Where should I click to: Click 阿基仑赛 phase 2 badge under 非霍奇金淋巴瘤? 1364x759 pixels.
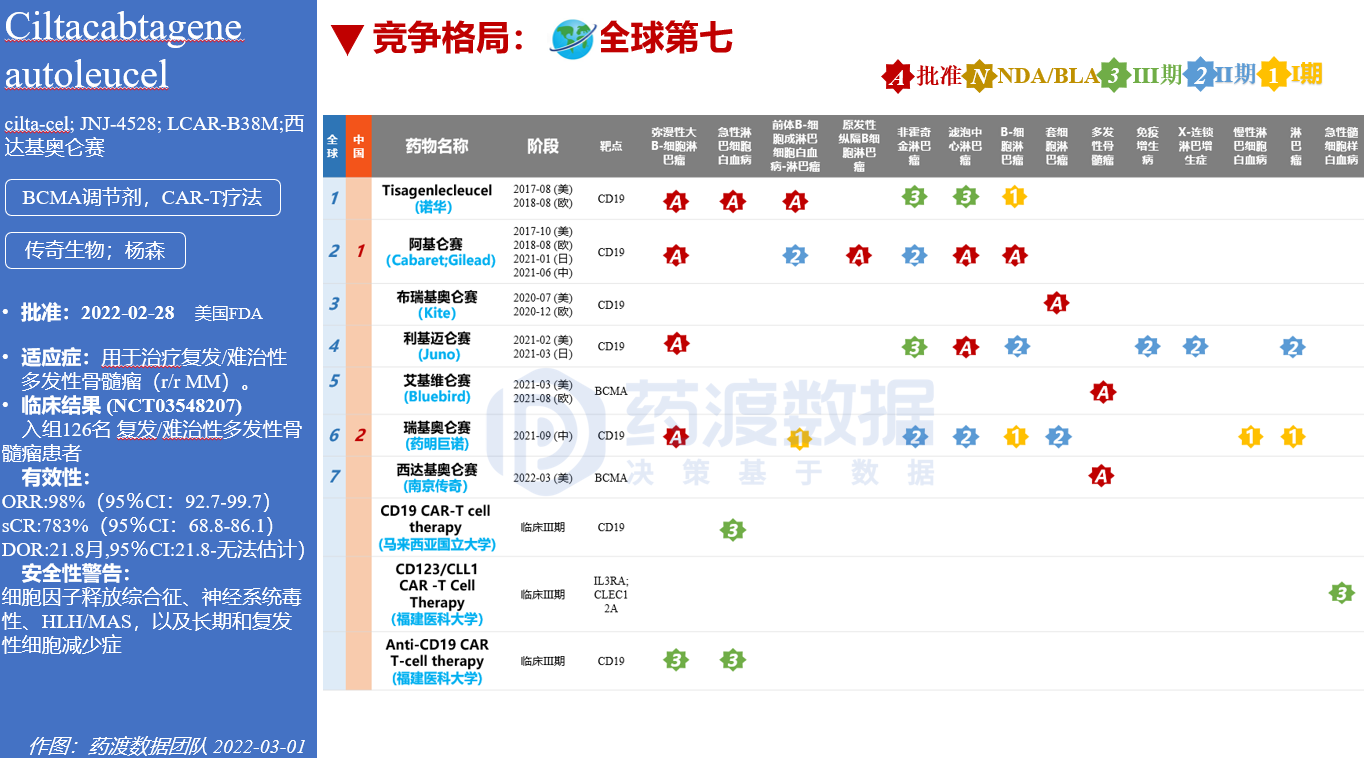point(914,256)
